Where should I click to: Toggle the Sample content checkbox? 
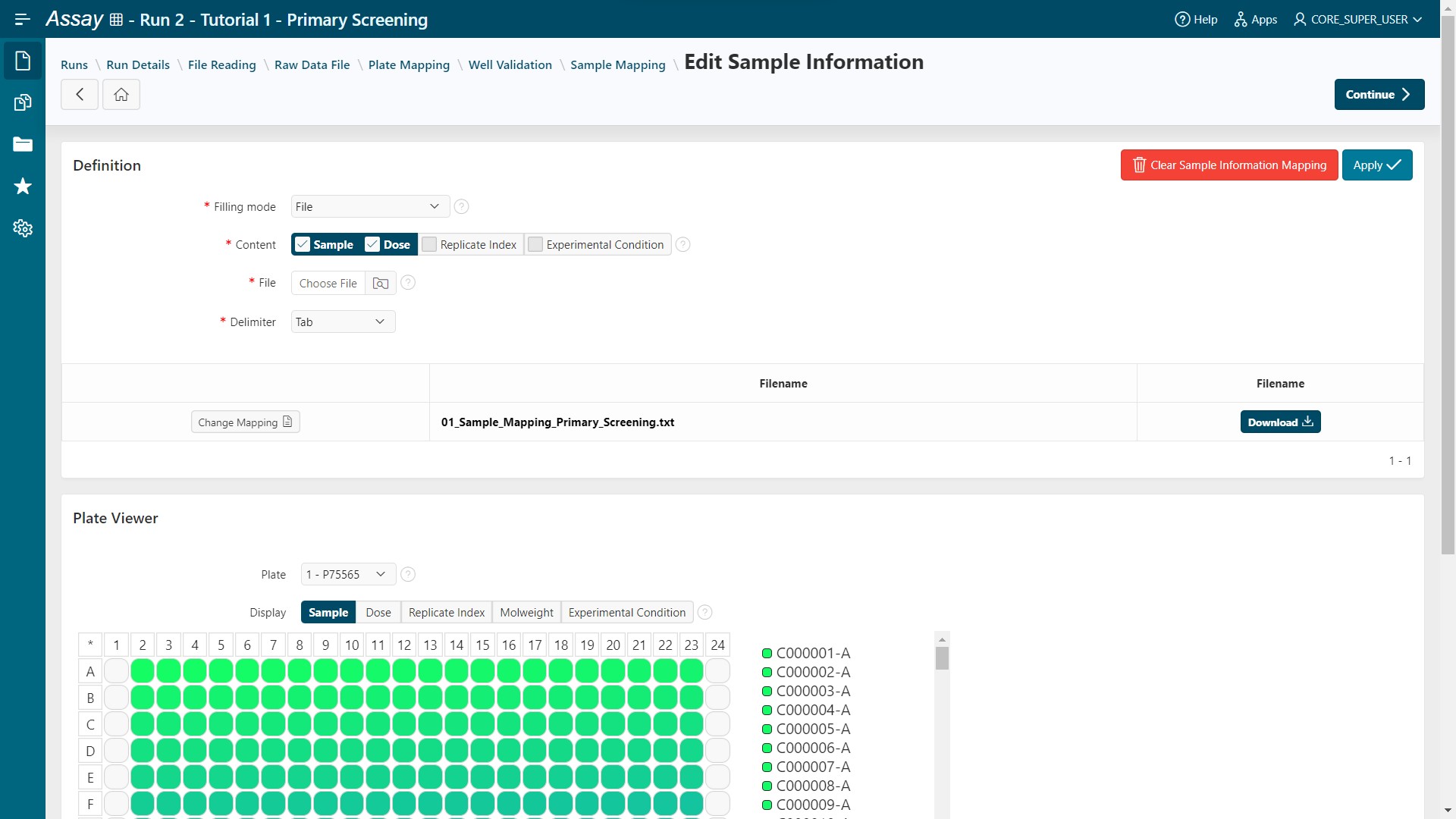click(x=303, y=244)
